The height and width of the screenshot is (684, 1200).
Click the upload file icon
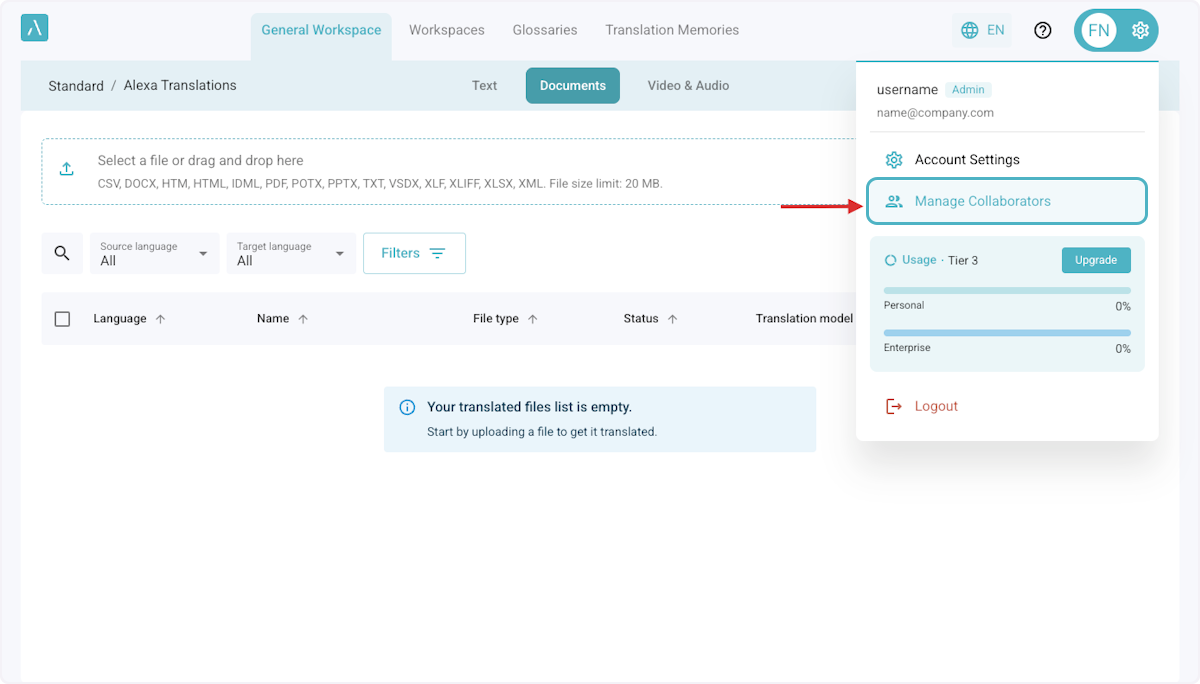66,169
